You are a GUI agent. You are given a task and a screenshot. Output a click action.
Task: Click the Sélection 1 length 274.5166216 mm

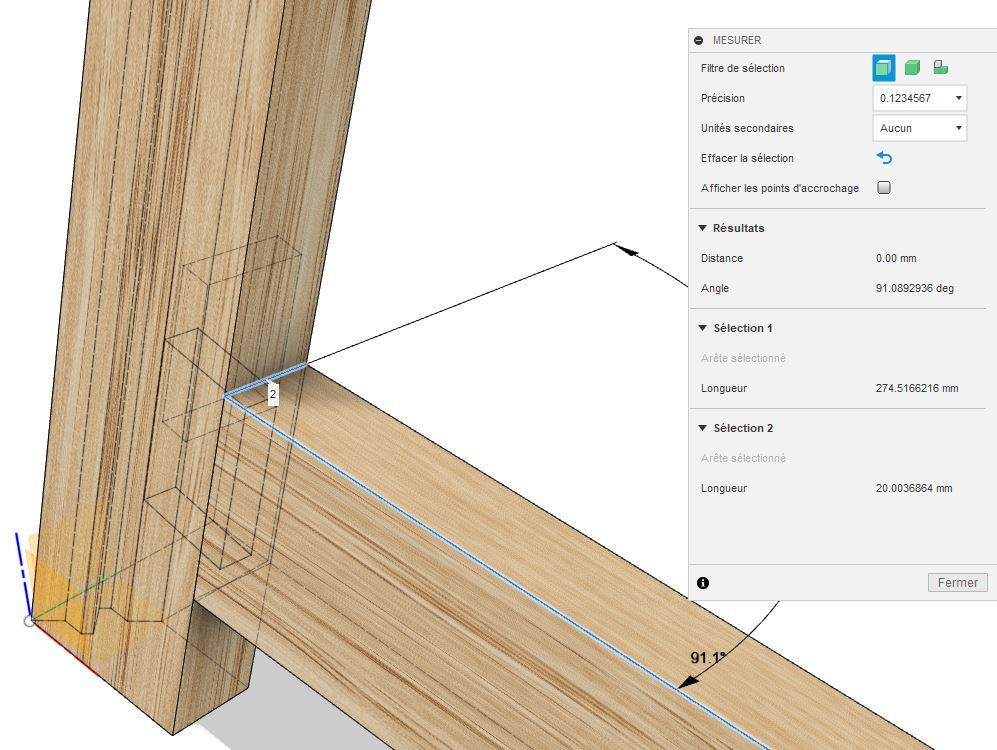pyautogui.click(x=916, y=388)
